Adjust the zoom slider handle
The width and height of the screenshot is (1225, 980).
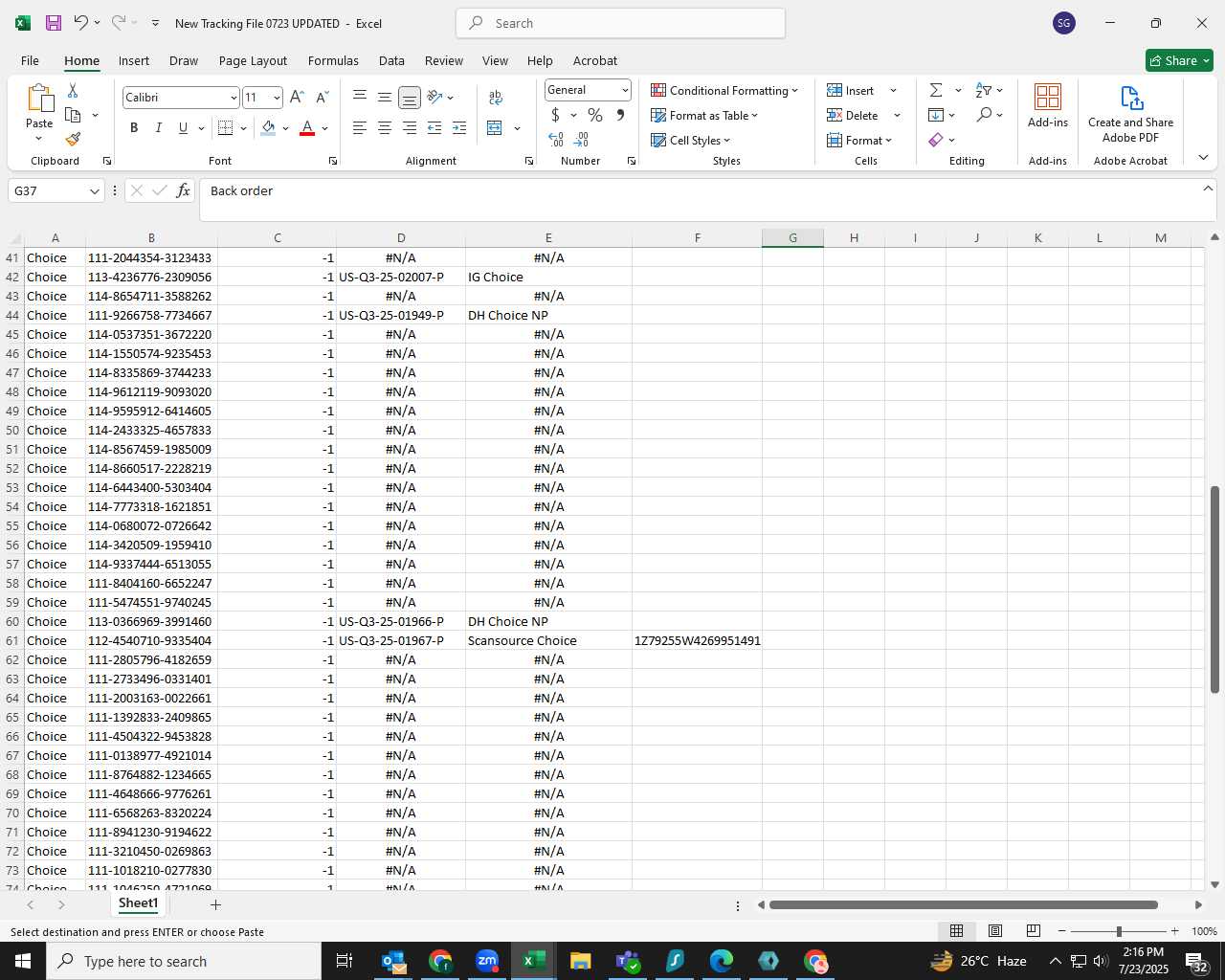click(1119, 931)
